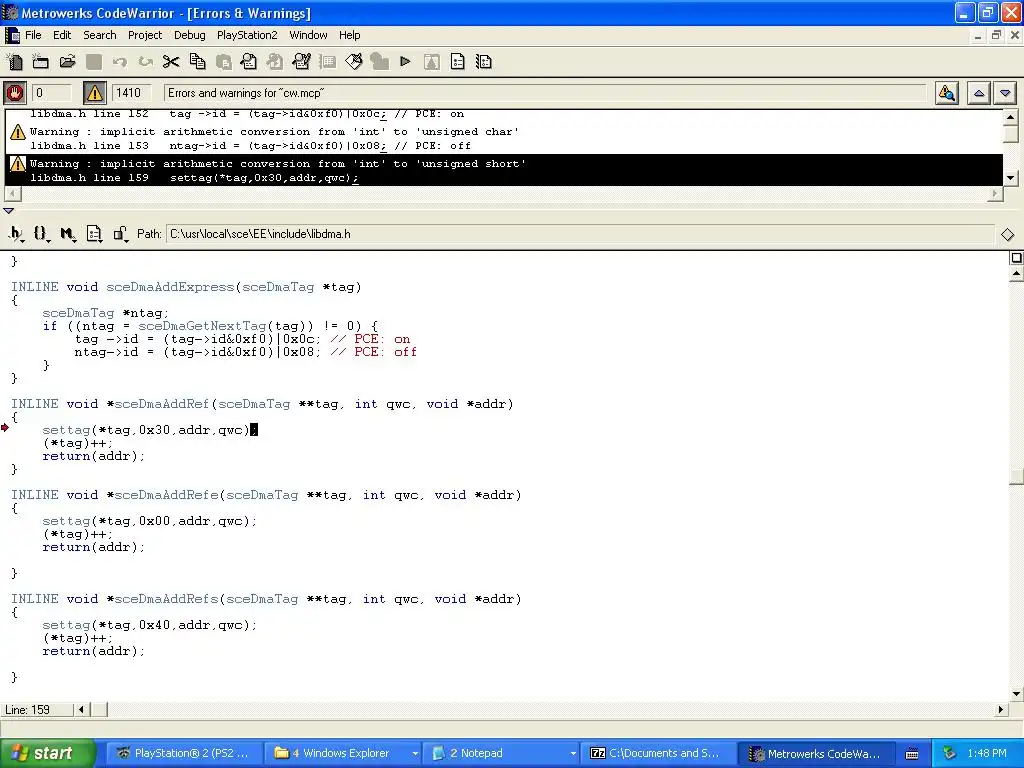Click the Preferences magnifier-and-pencil icon
Viewport: 1024px width, 768px height.
[x=301, y=62]
